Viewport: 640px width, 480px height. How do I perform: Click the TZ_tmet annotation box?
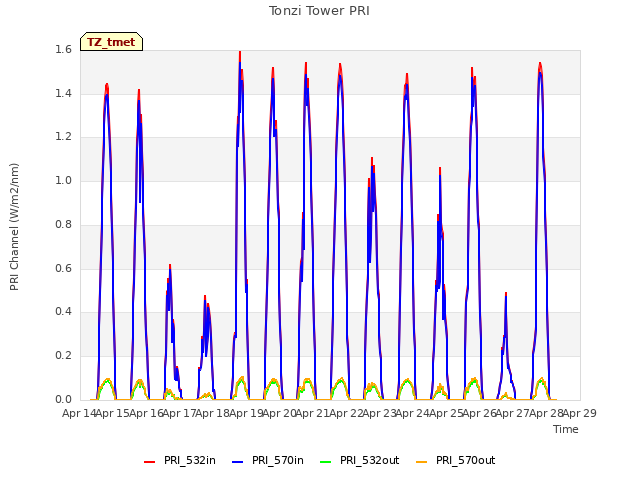pyautogui.click(x=111, y=42)
